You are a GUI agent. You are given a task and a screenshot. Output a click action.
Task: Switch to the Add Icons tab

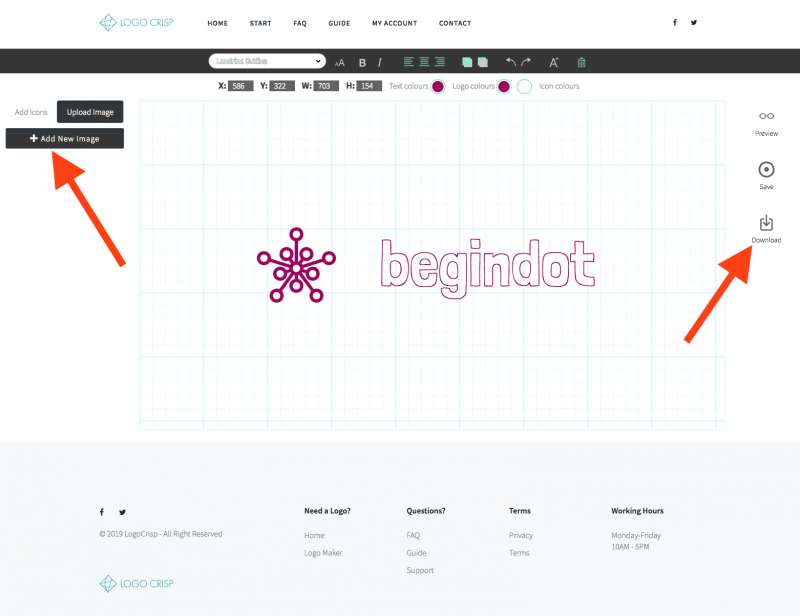pos(31,112)
